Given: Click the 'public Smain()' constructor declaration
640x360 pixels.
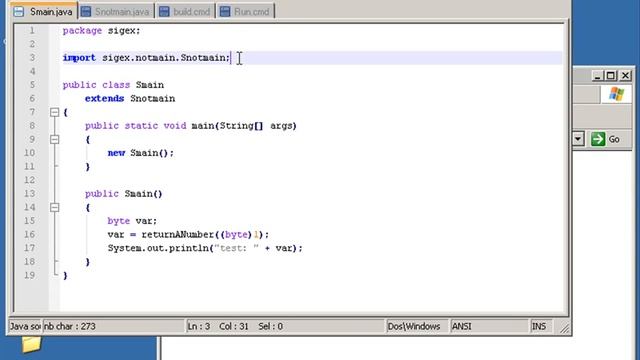Looking at the screenshot, I should point(124,194).
